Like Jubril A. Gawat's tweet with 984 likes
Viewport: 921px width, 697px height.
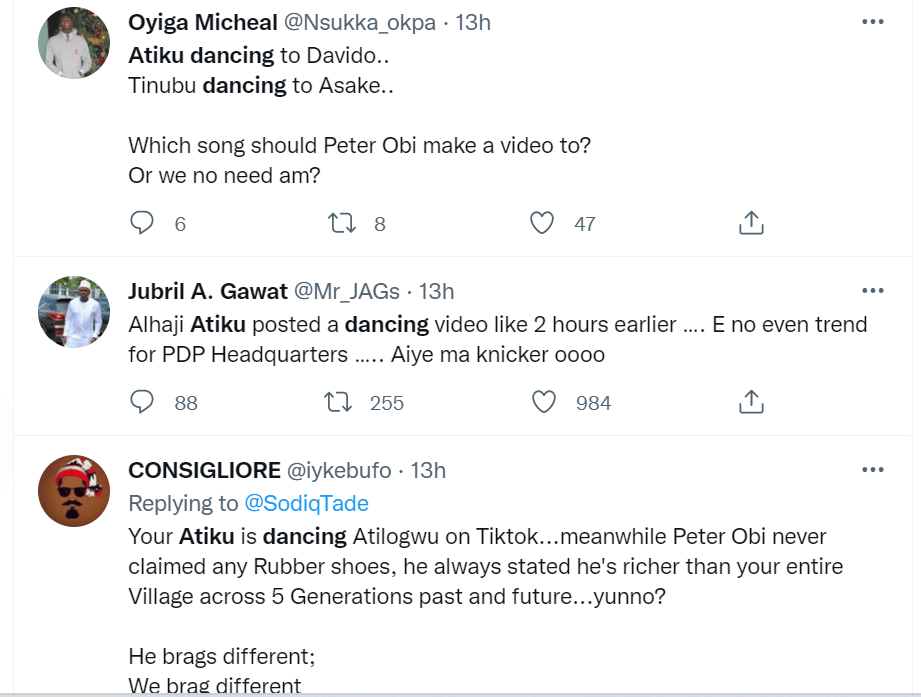click(x=543, y=402)
